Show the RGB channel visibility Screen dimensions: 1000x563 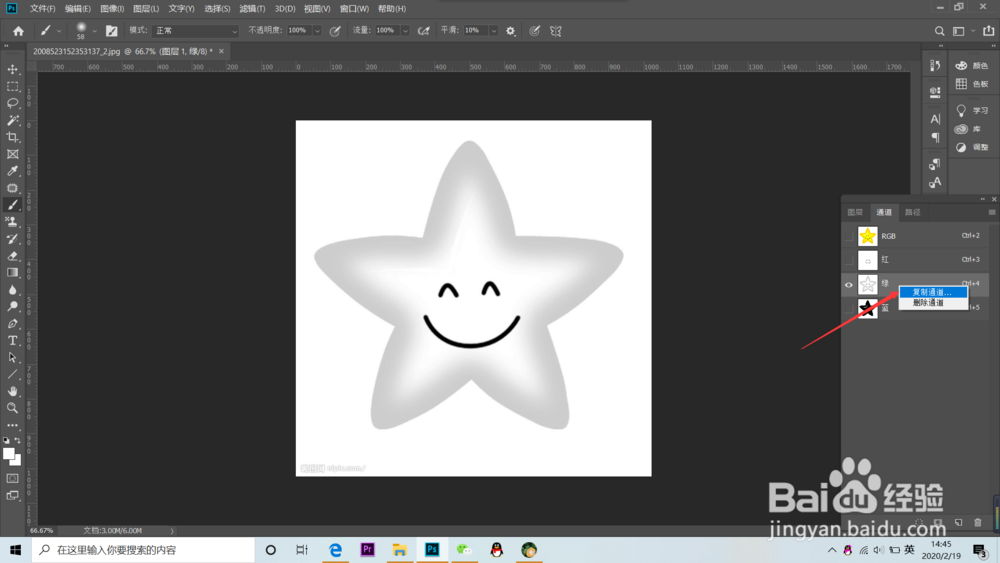click(x=848, y=237)
